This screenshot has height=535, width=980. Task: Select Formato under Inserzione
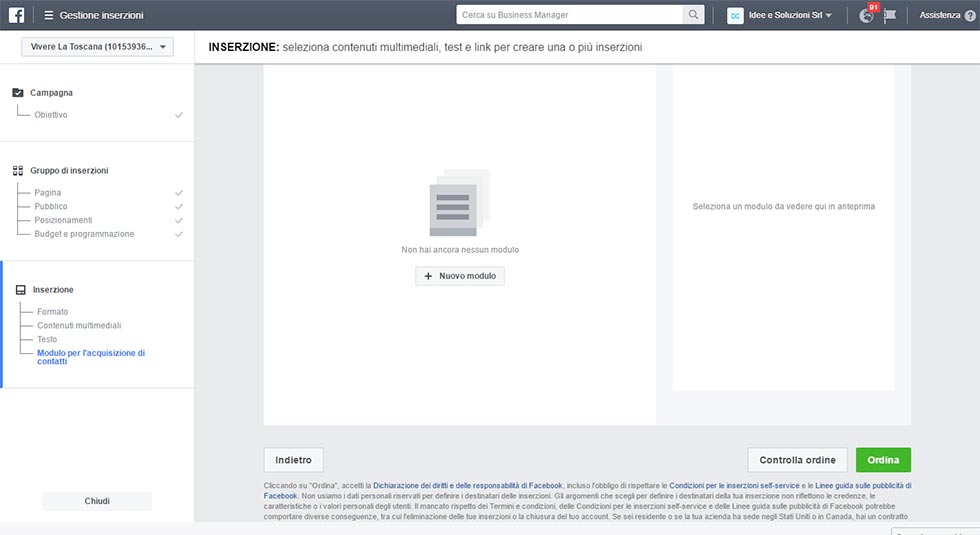click(52, 312)
